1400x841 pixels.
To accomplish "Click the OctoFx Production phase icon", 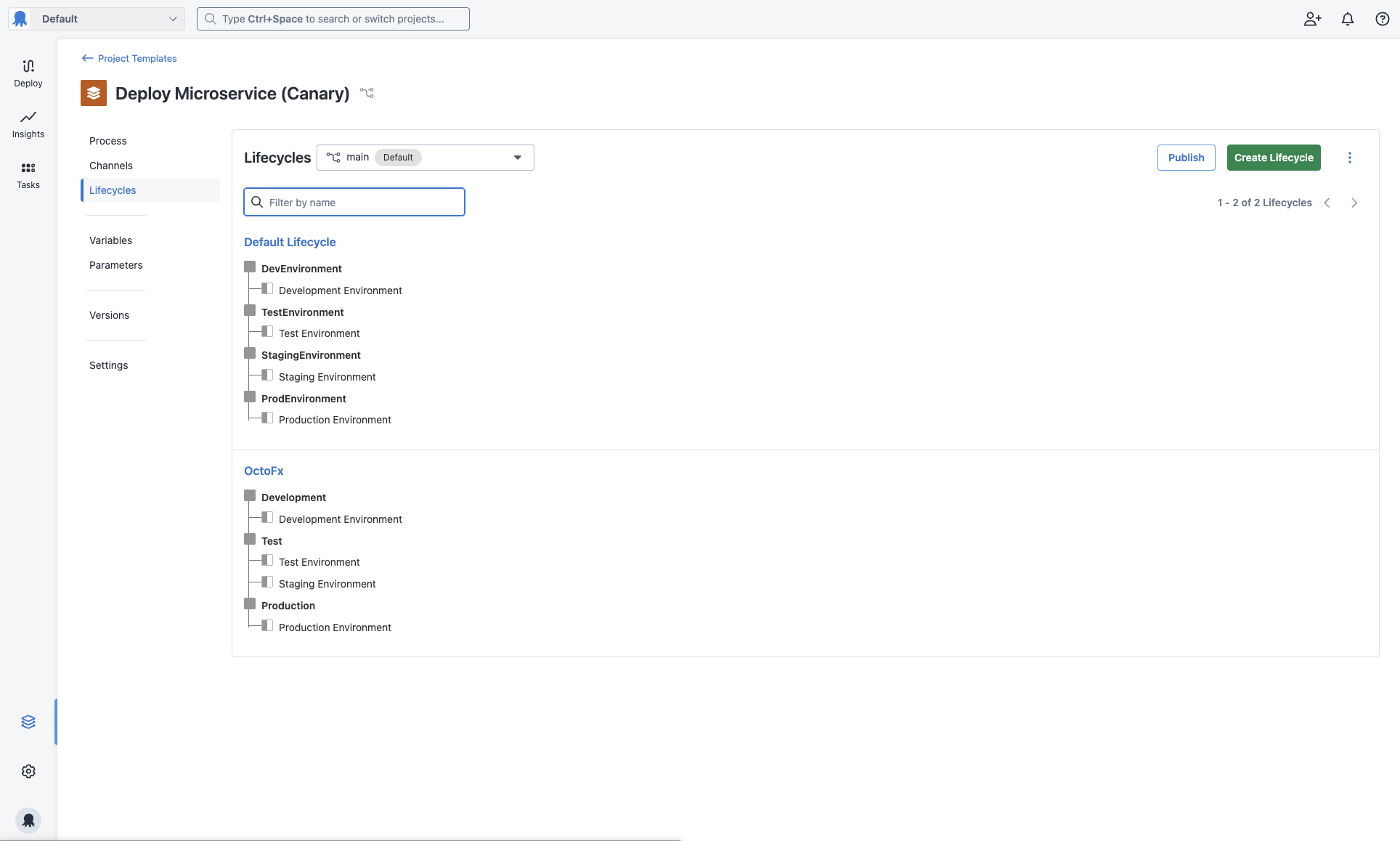I will tap(250, 604).
